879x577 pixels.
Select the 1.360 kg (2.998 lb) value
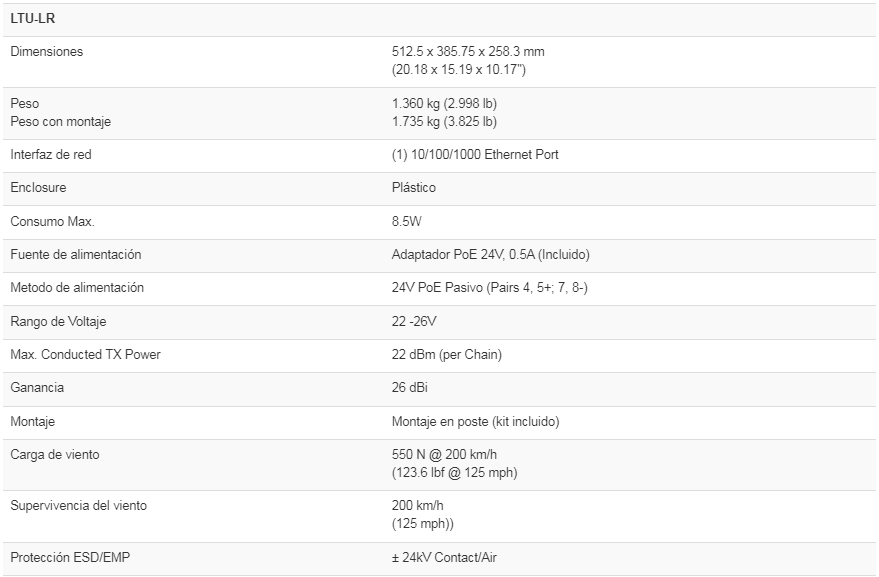coord(444,103)
